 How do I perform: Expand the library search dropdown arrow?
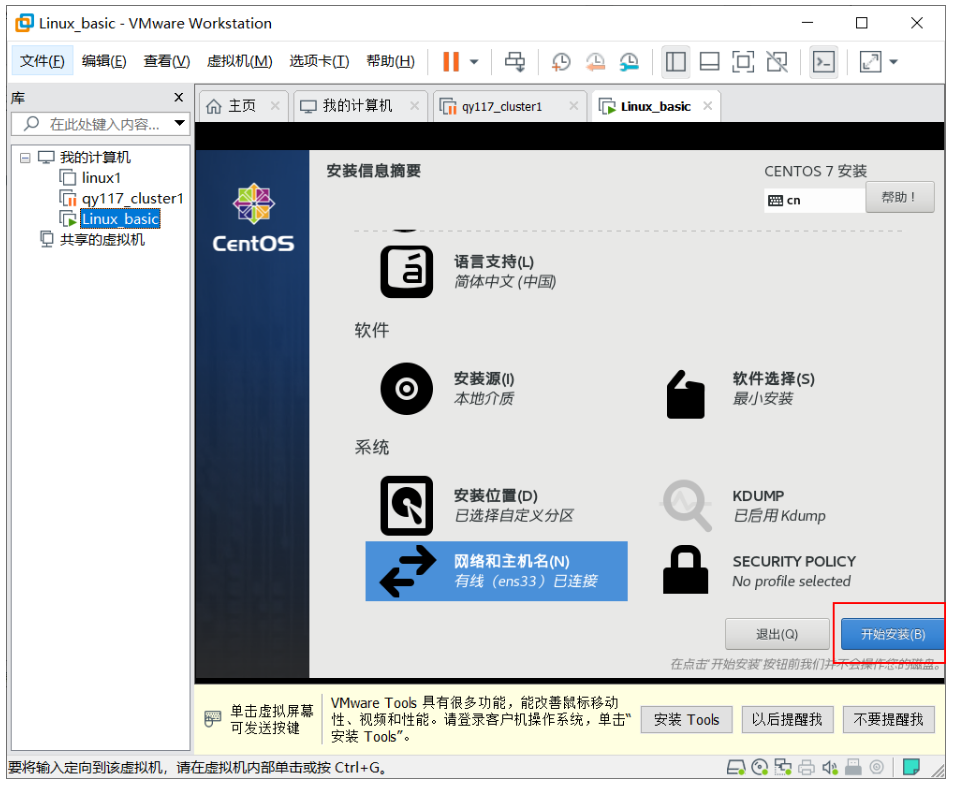(180, 124)
